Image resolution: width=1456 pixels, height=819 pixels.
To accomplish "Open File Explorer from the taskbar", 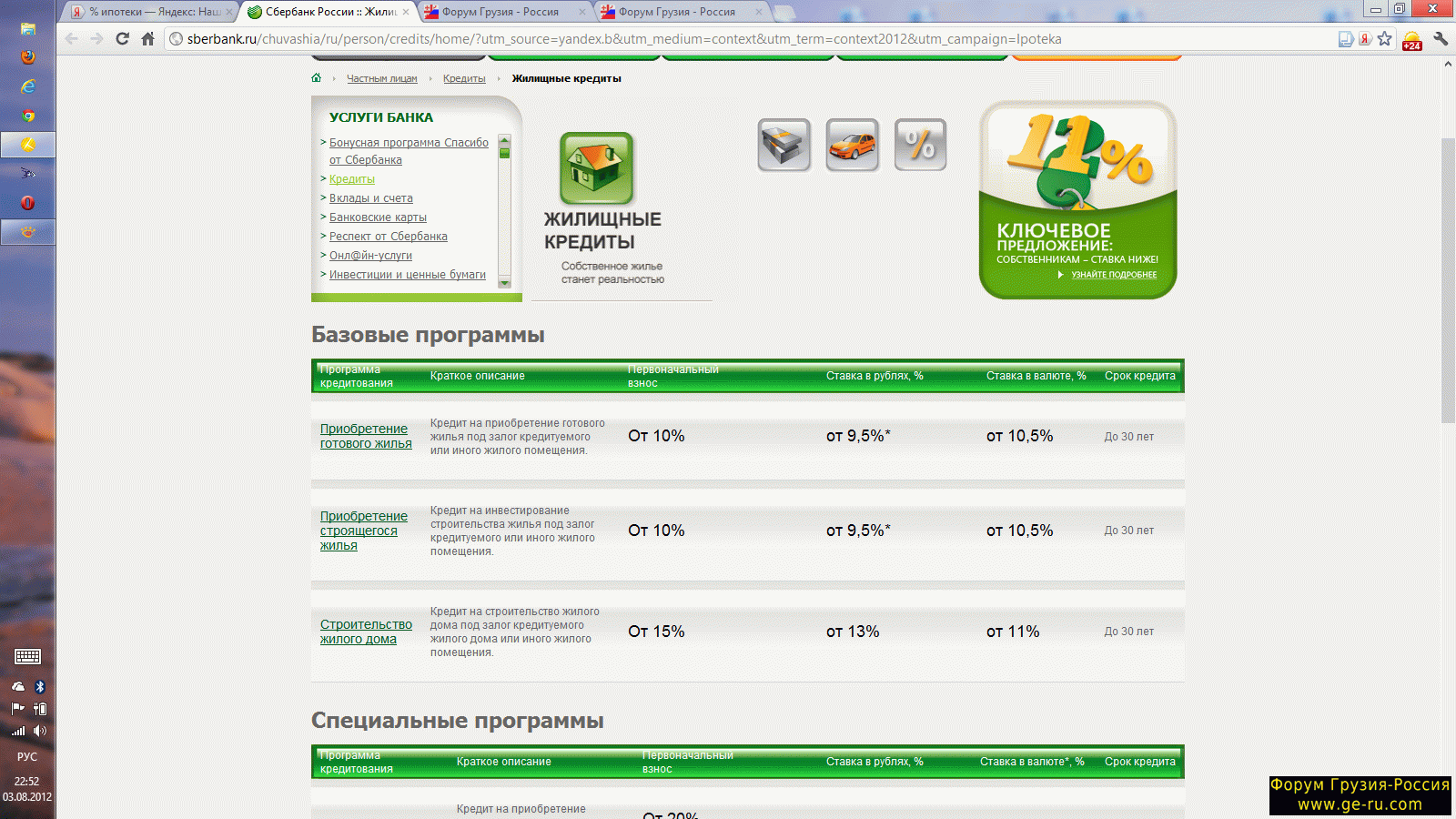I will click(x=28, y=29).
